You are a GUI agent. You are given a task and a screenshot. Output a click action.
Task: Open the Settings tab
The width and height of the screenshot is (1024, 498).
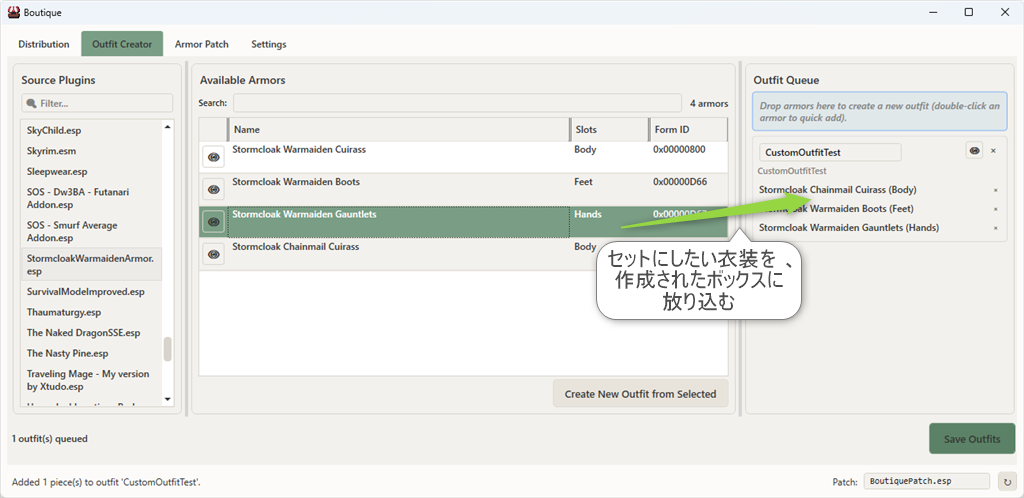point(268,44)
